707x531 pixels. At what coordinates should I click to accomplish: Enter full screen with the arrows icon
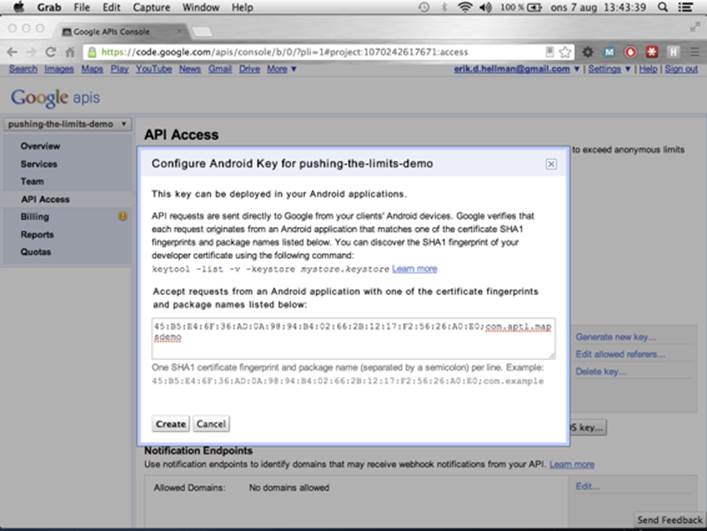click(695, 27)
